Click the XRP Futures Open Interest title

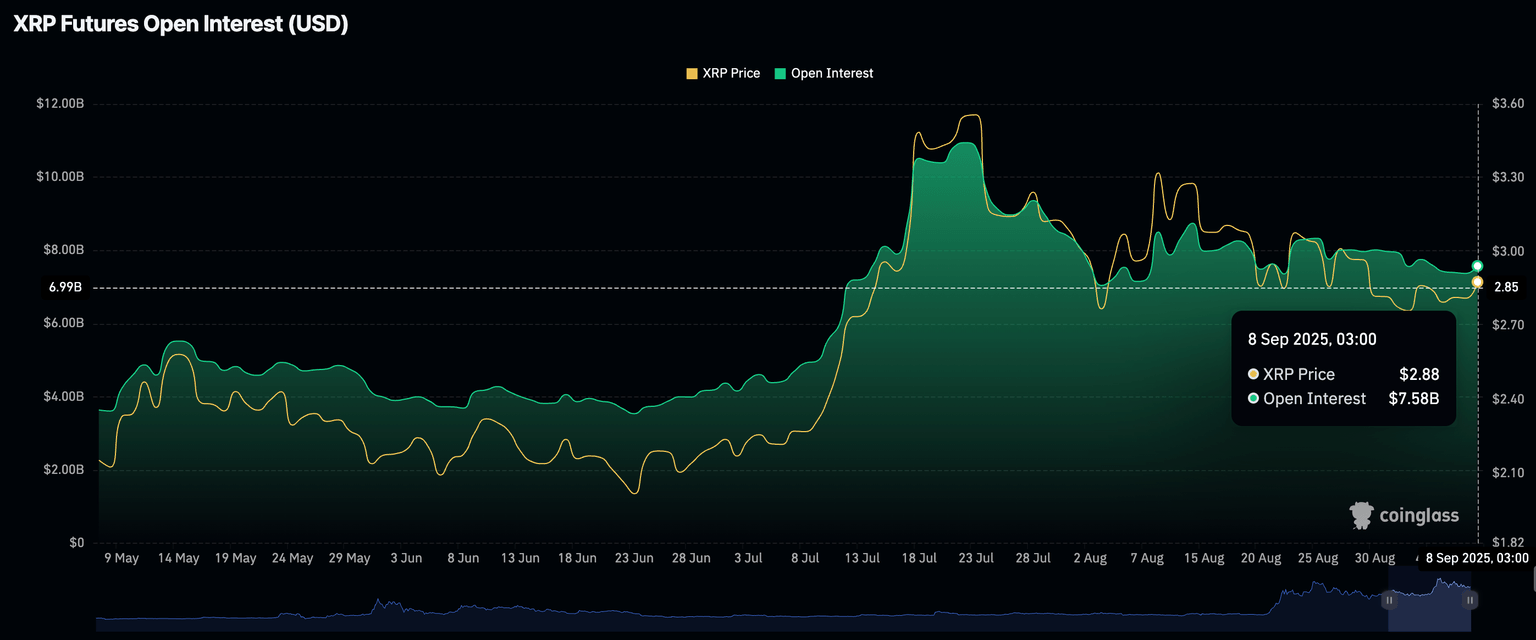(x=180, y=25)
